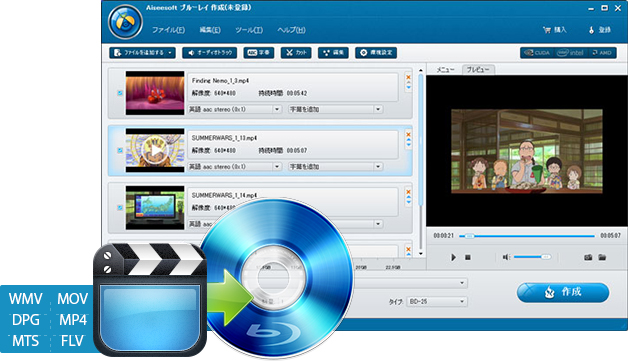Select the Finding Nemo video thumbnail

[x=155, y=93]
